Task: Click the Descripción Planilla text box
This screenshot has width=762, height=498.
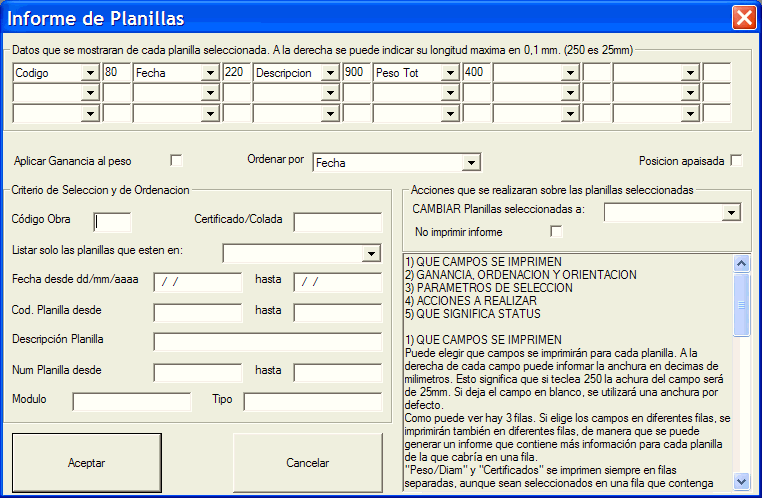Action: pyautogui.click(x=267, y=343)
